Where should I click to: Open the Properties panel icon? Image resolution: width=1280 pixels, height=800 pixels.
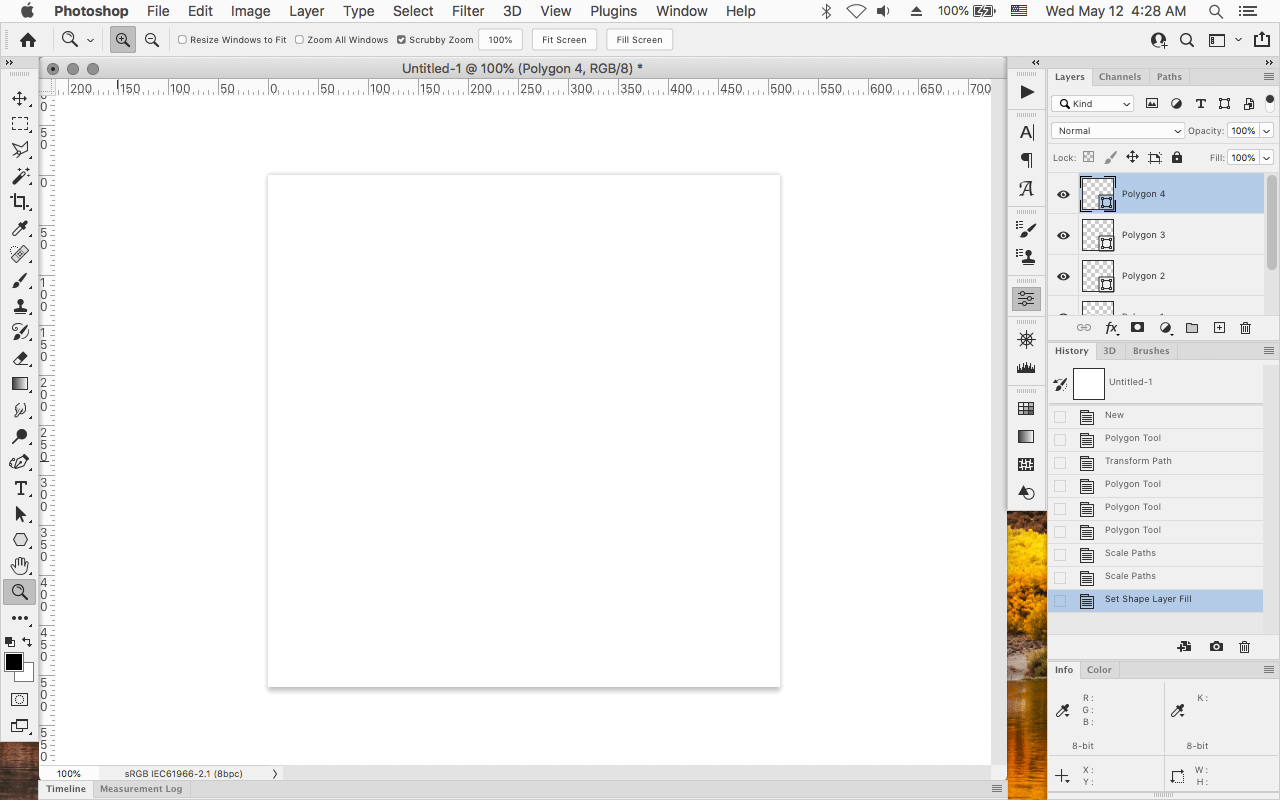[1026, 297]
